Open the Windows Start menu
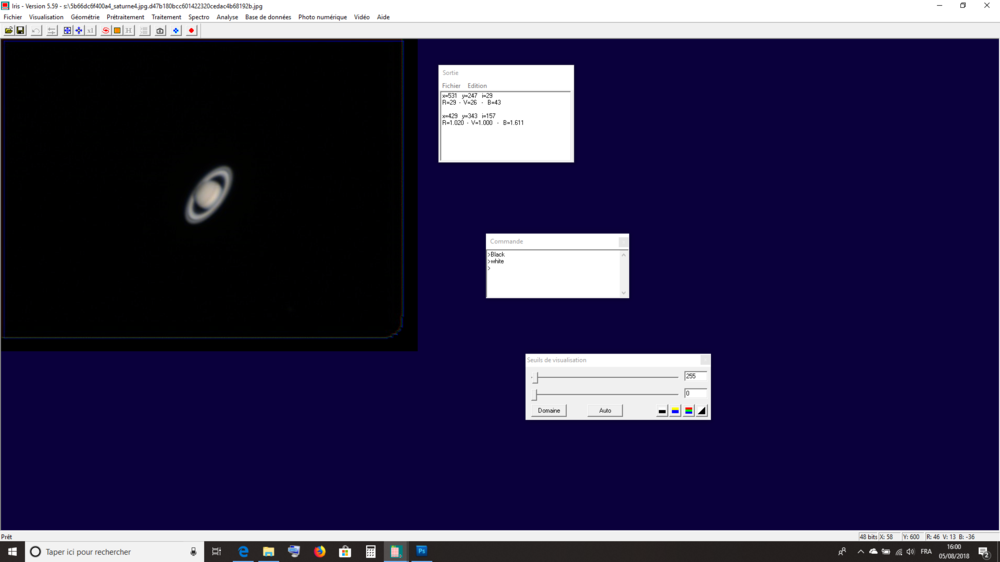This screenshot has height=562, width=1000. 12,552
